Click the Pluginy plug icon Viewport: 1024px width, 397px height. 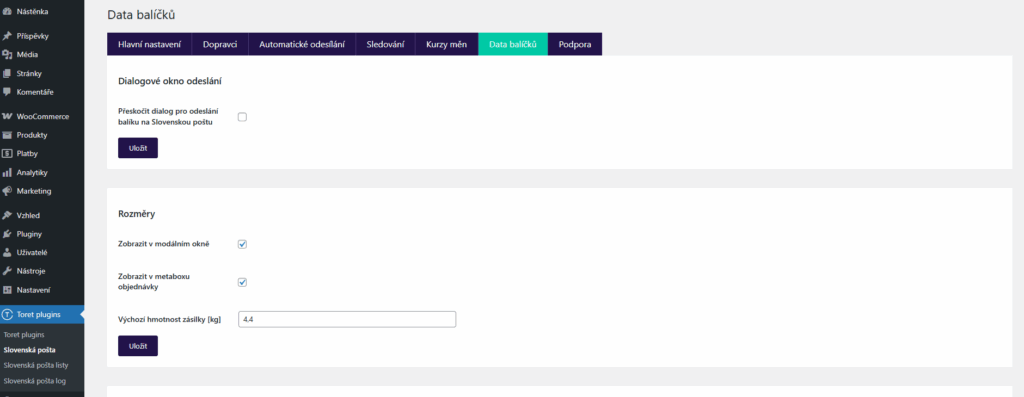tap(8, 234)
